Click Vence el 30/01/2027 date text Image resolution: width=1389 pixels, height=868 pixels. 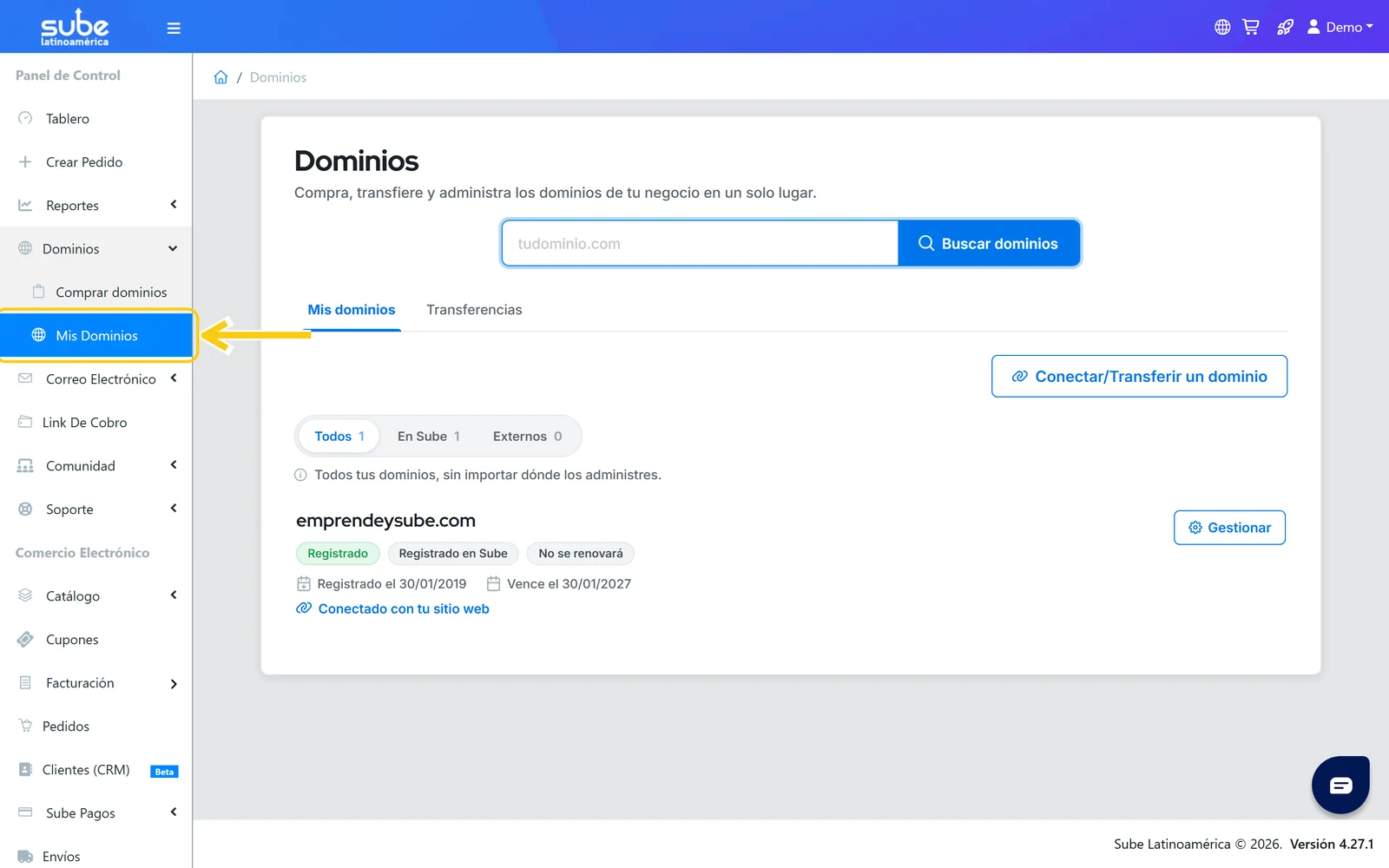(x=569, y=584)
